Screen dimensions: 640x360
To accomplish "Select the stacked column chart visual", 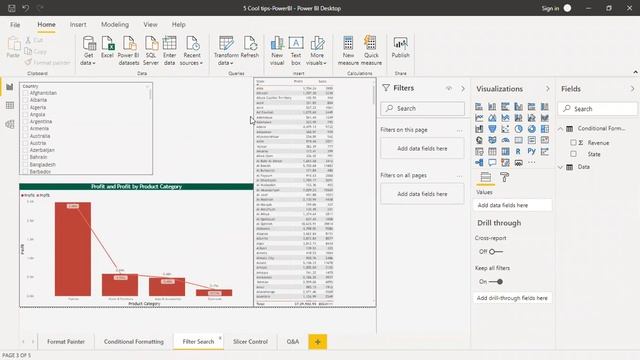I will 492,107.
